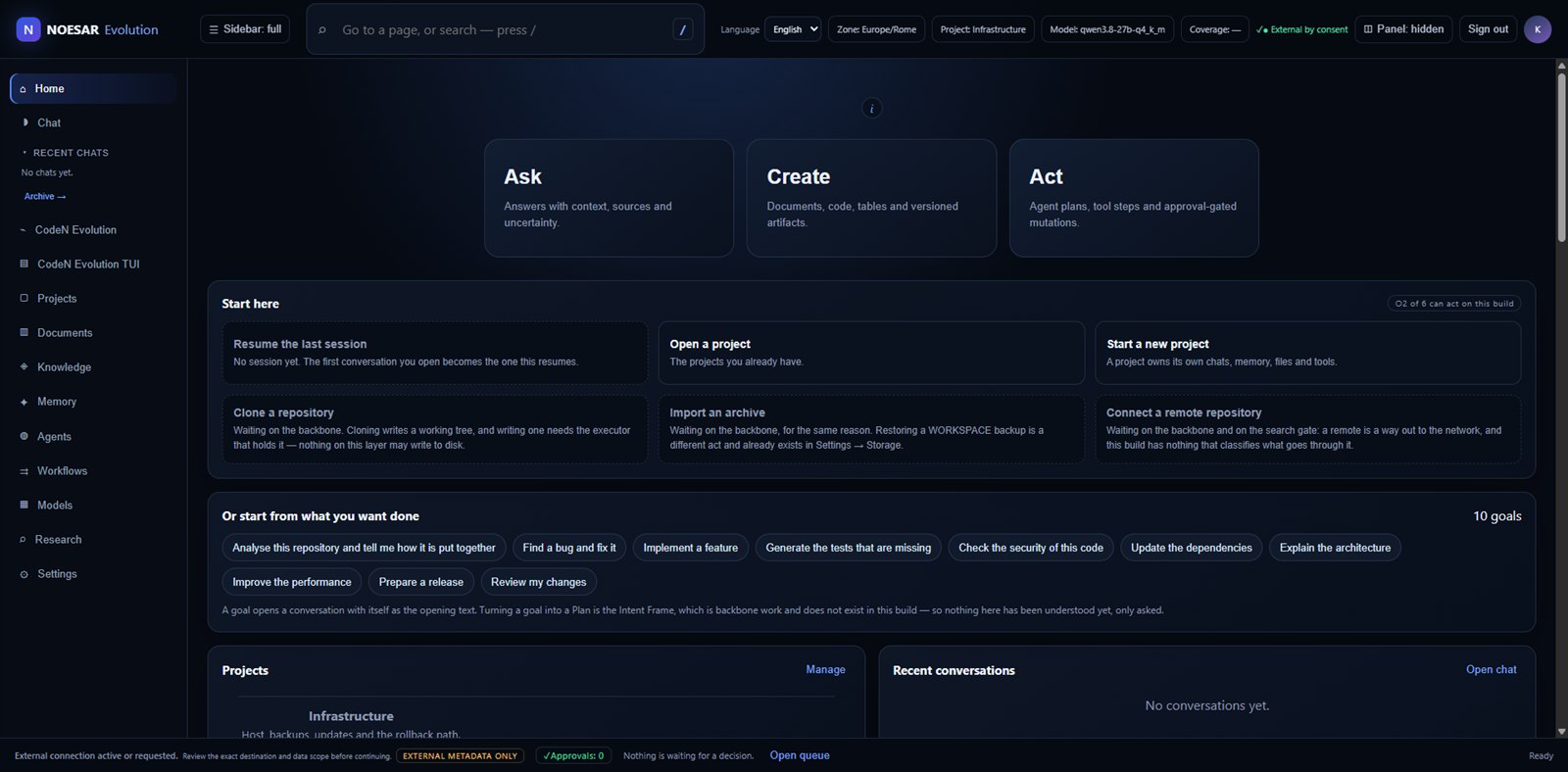Viewport: 1568px width, 772px height.
Task: Click the "K" user avatar
Action: pos(1537,29)
